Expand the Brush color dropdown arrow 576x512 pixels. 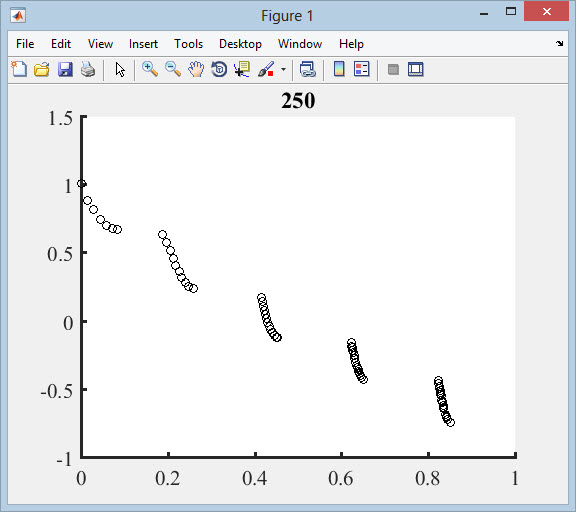283,69
